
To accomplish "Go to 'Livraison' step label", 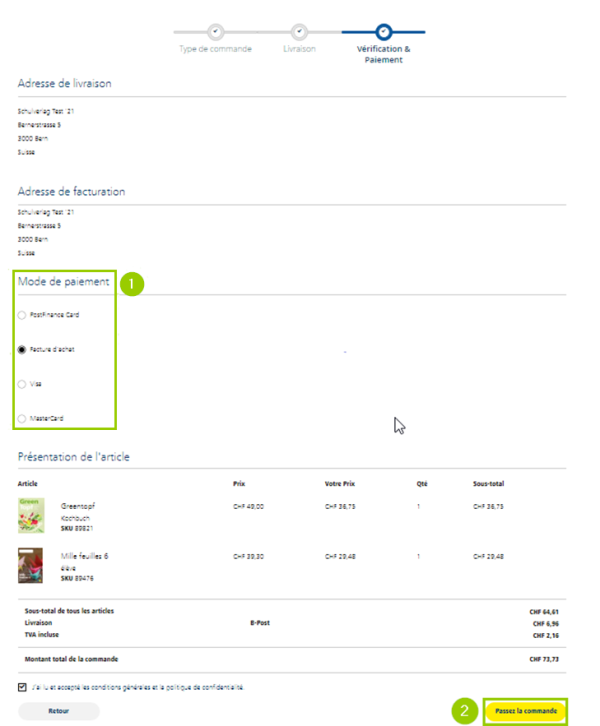I will point(299,49).
